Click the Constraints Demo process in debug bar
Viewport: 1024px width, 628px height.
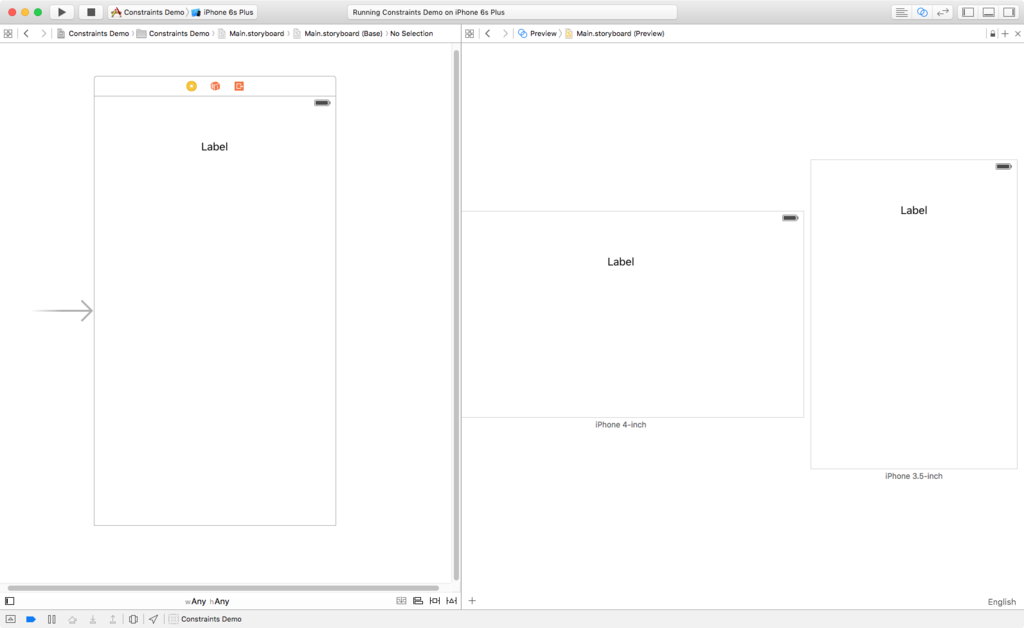click(205, 619)
